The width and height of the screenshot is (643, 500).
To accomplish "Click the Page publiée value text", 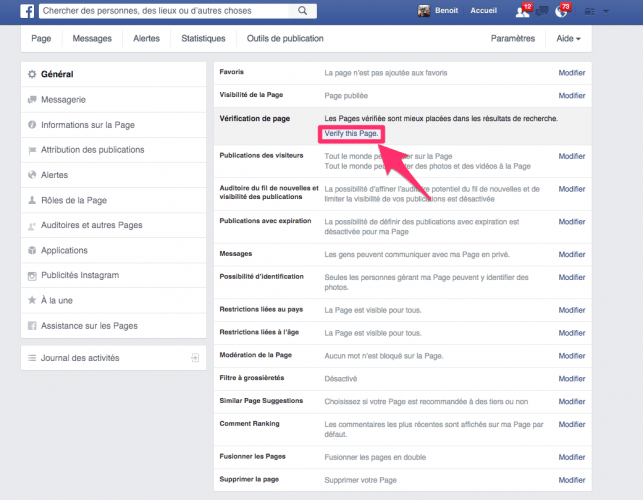I will (346, 96).
